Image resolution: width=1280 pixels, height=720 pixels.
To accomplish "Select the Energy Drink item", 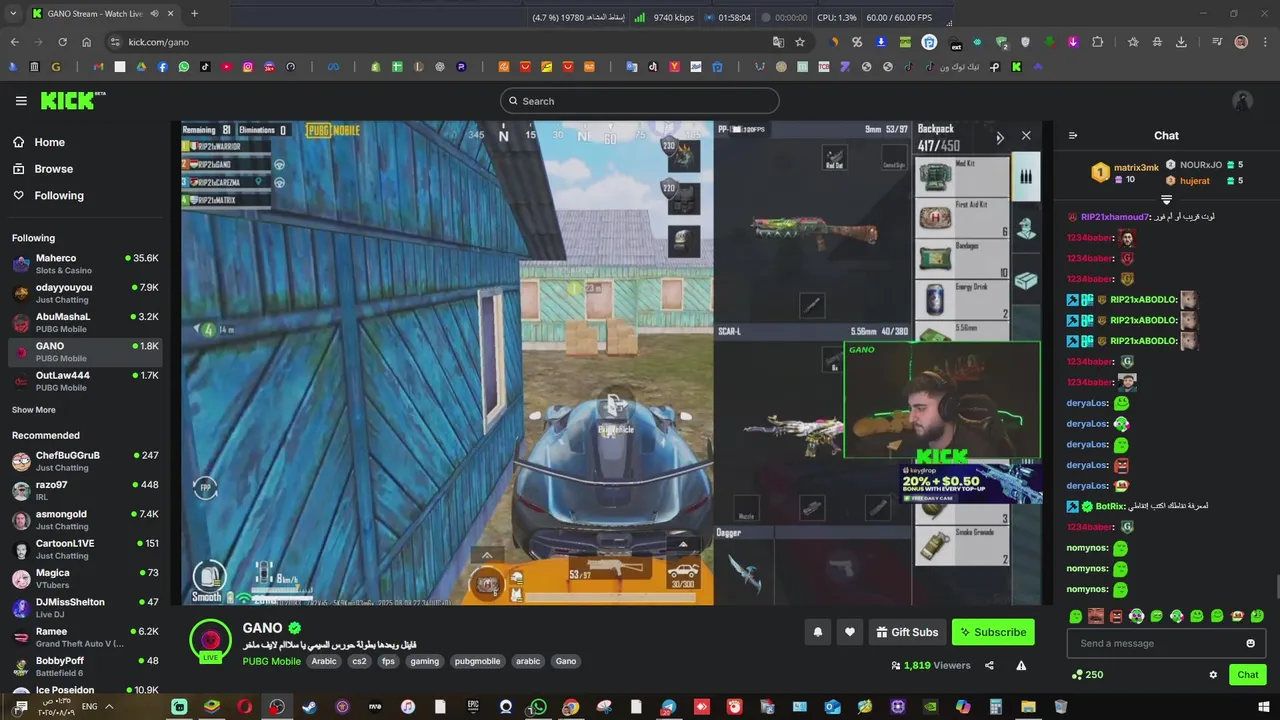I will click(963, 301).
